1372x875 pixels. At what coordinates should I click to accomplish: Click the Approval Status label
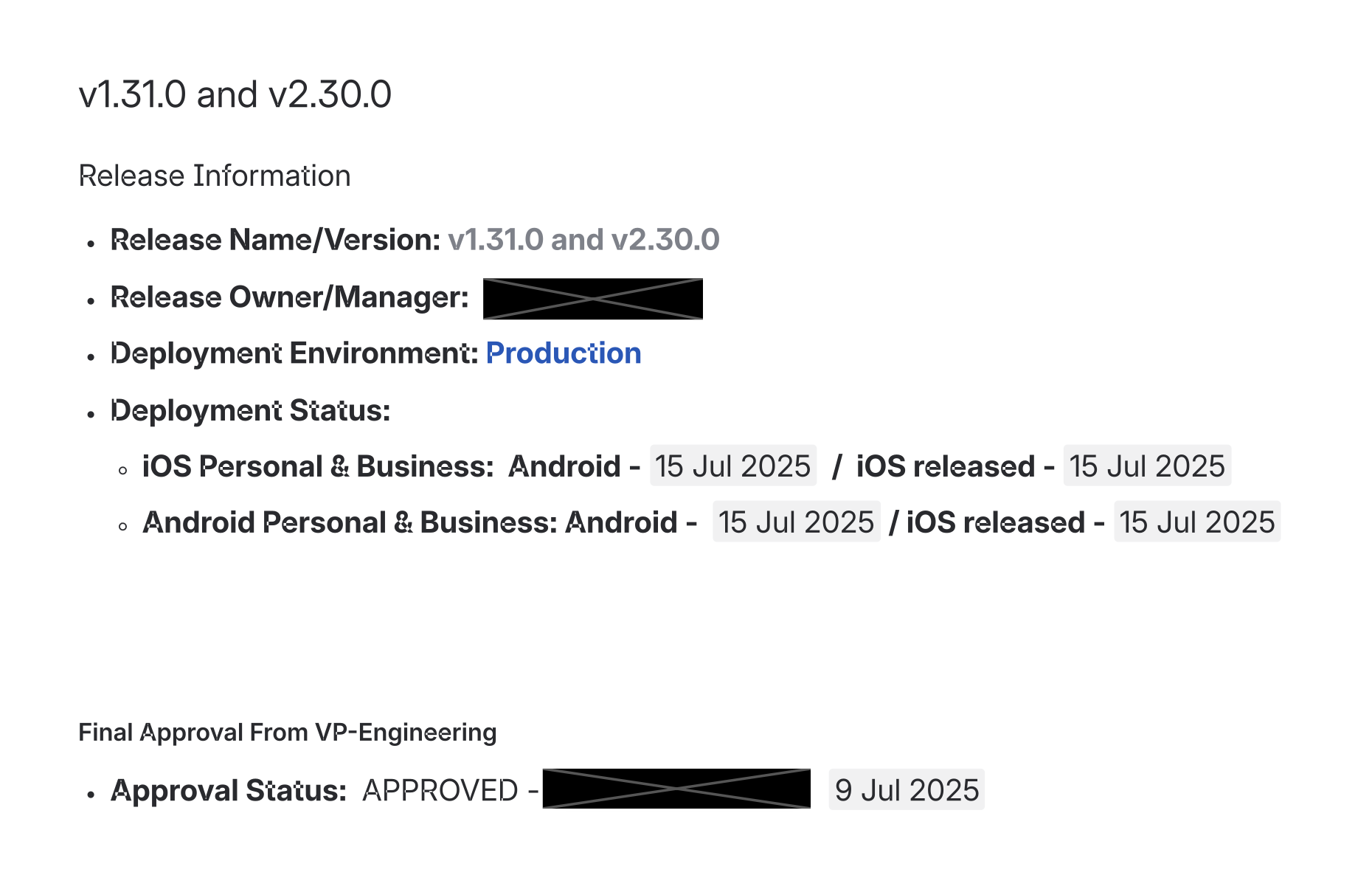[x=229, y=790]
